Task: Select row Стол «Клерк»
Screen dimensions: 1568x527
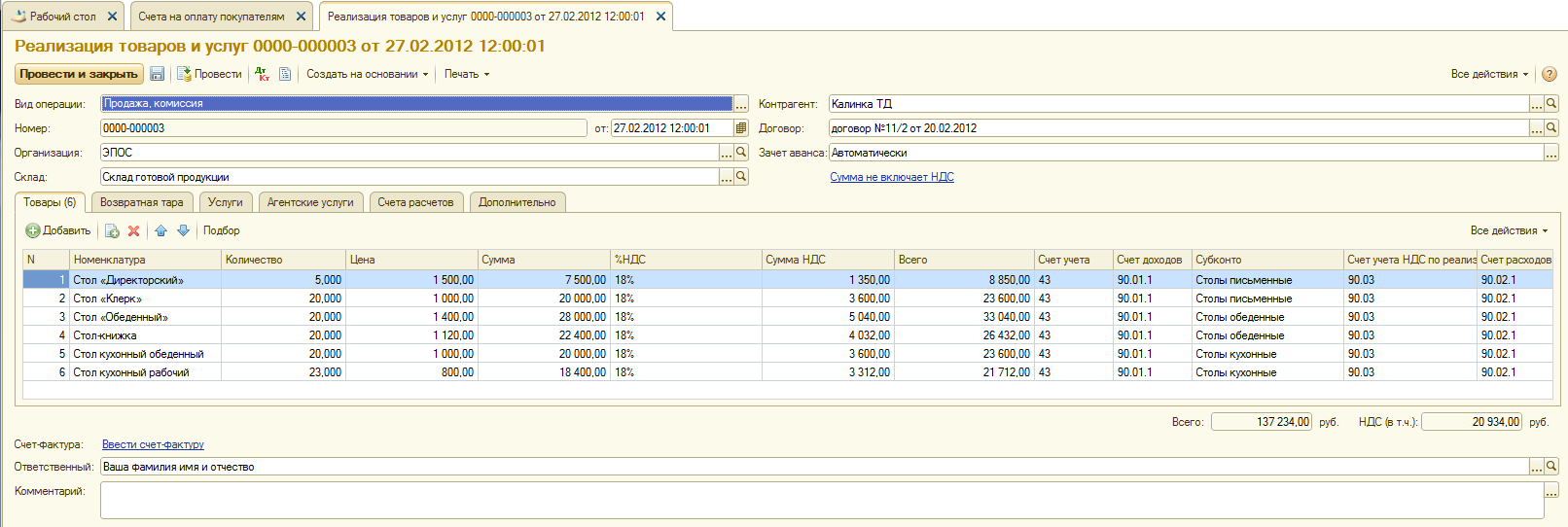Action: point(788,299)
